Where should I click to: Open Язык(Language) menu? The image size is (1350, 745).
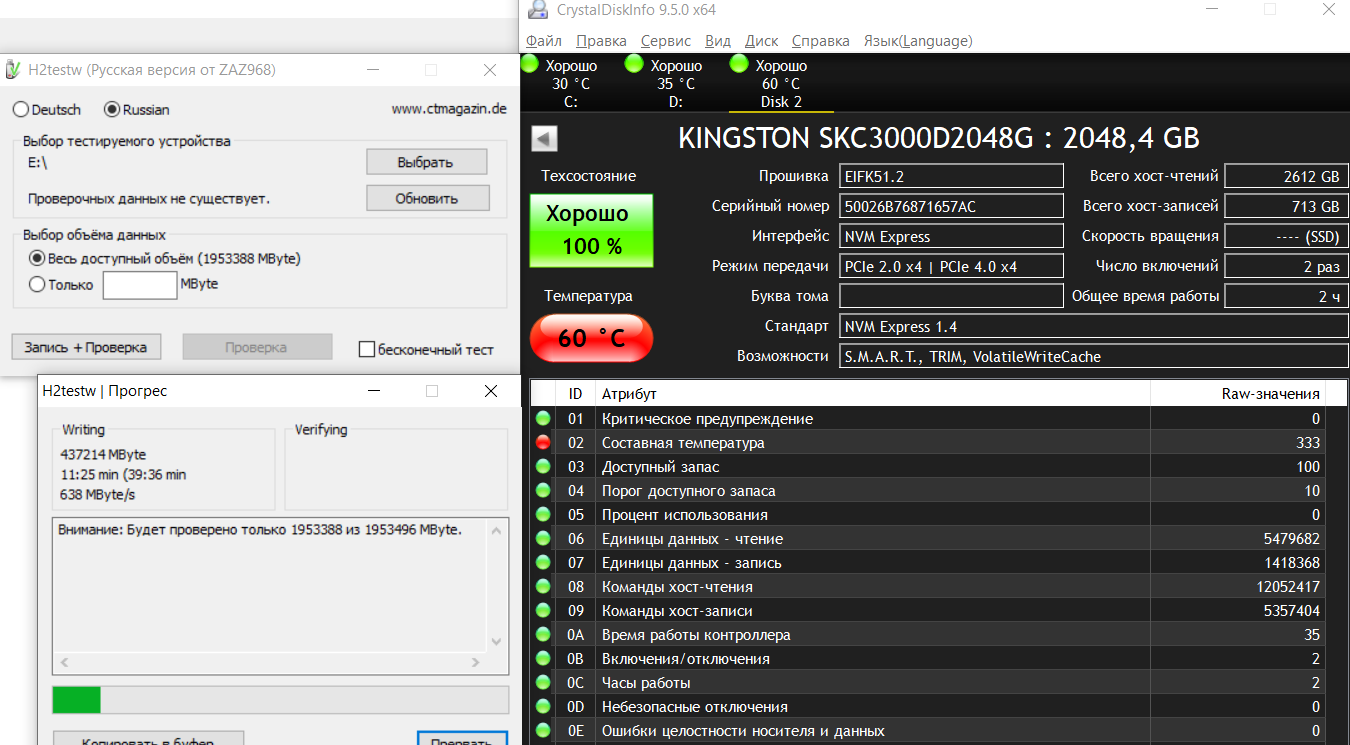pos(918,41)
